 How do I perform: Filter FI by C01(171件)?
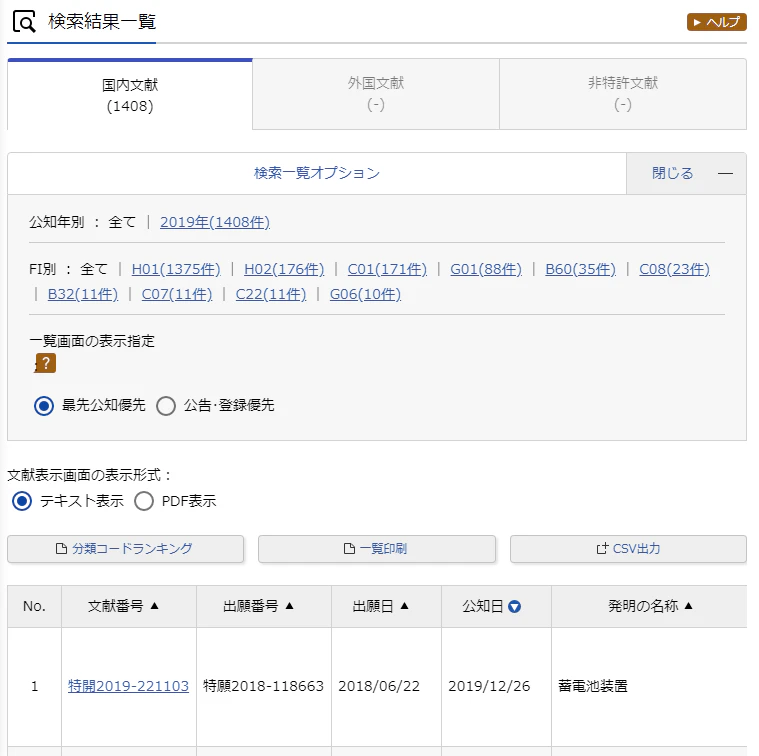coord(387,269)
